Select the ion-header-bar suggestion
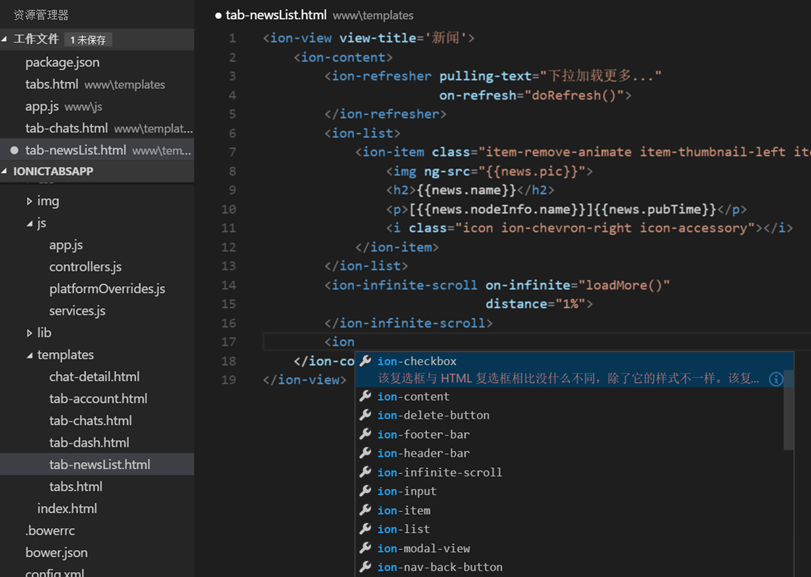Image resolution: width=811 pixels, height=577 pixels. click(569, 453)
